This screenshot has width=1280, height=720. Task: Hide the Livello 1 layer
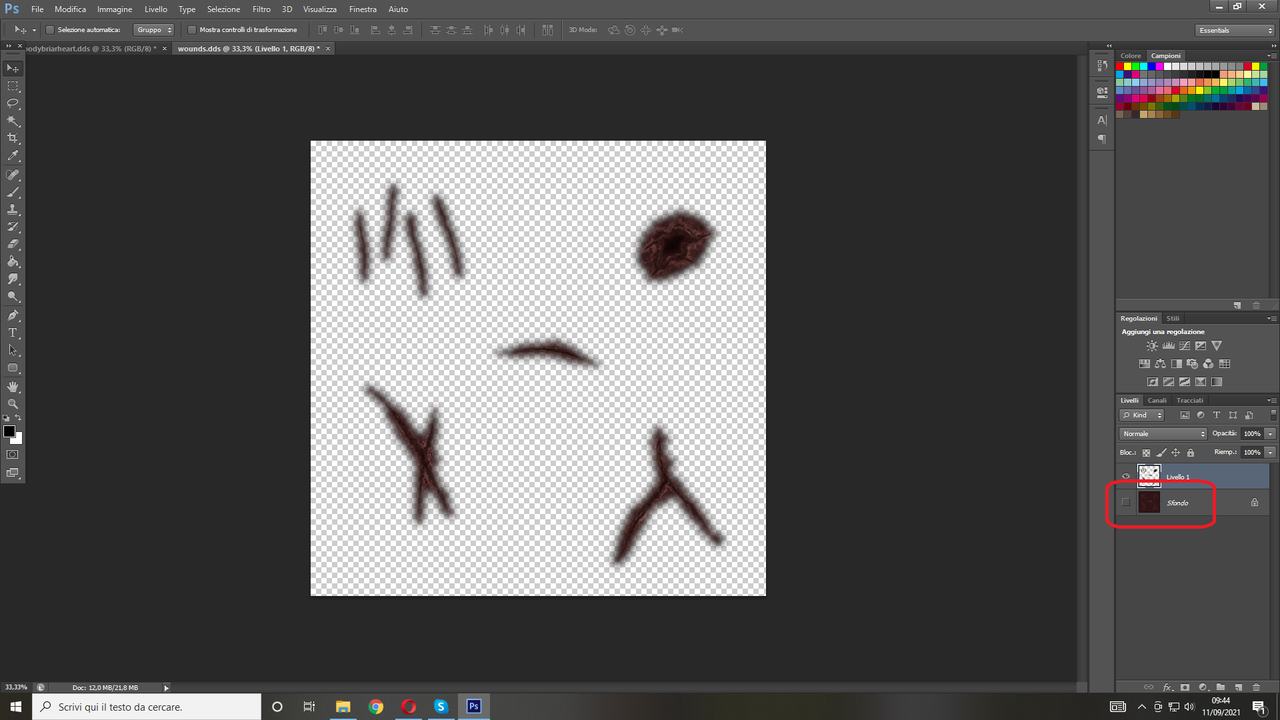click(1126, 476)
